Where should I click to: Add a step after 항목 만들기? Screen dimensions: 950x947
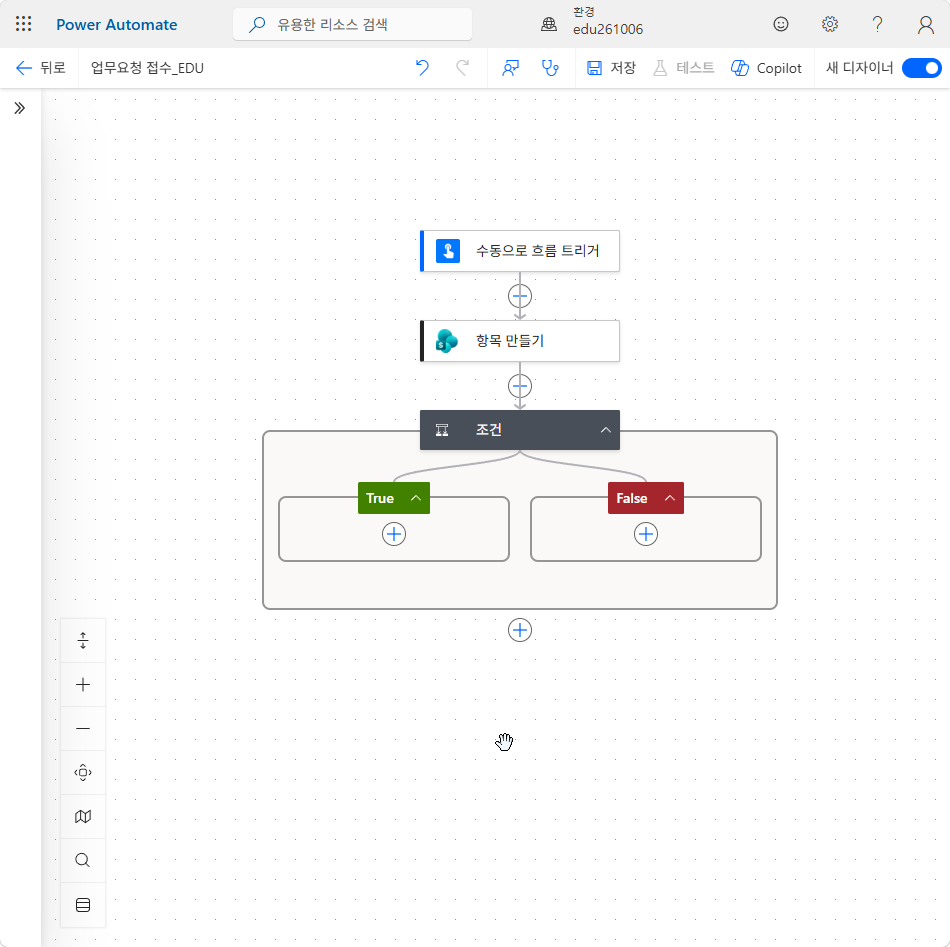coord(520,386)
